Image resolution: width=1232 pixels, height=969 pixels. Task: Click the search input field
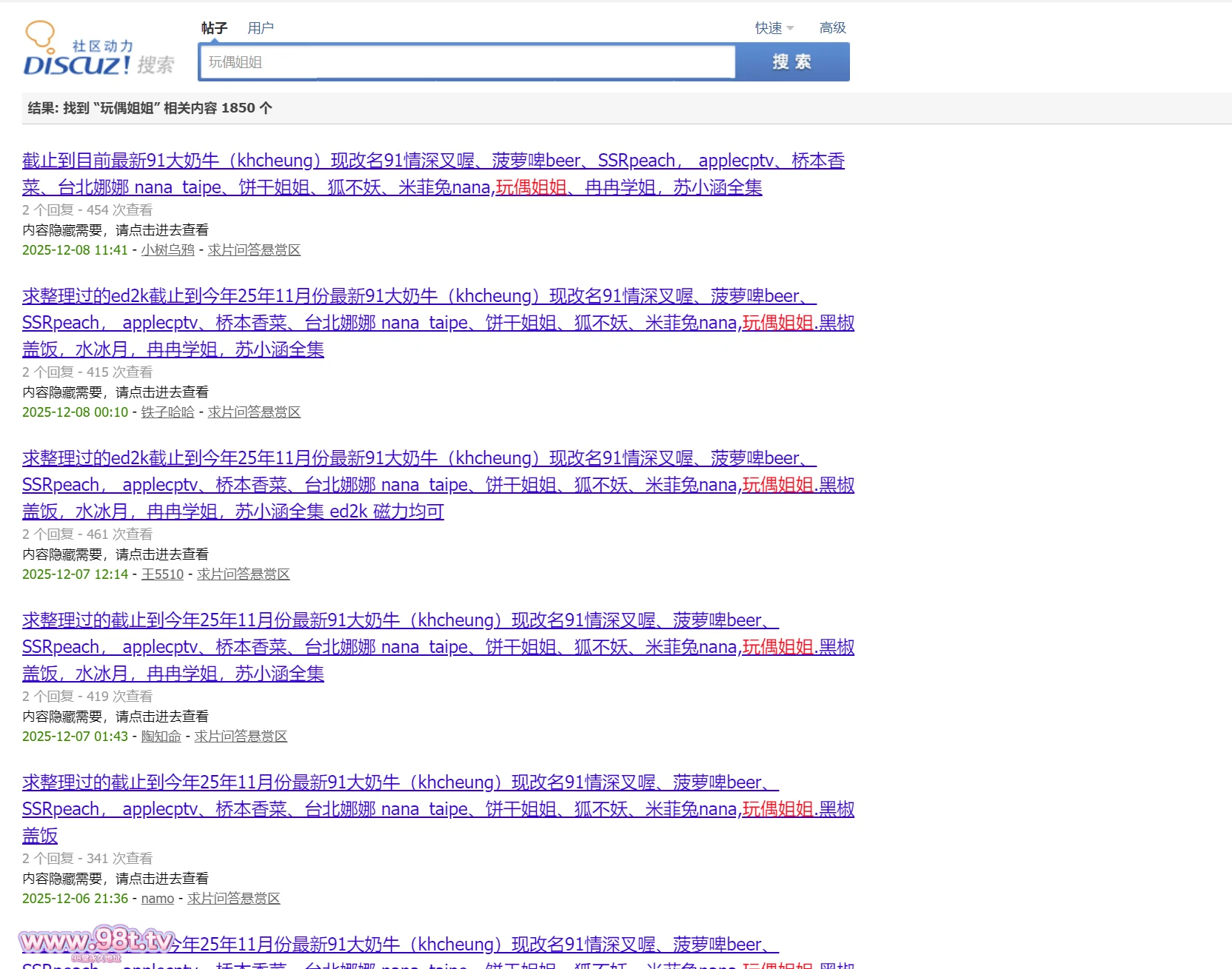coord(466,62)
